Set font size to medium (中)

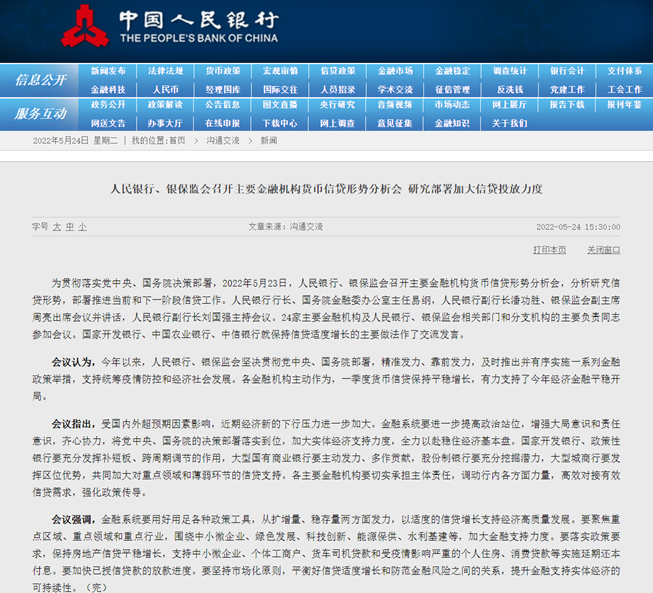69,227
